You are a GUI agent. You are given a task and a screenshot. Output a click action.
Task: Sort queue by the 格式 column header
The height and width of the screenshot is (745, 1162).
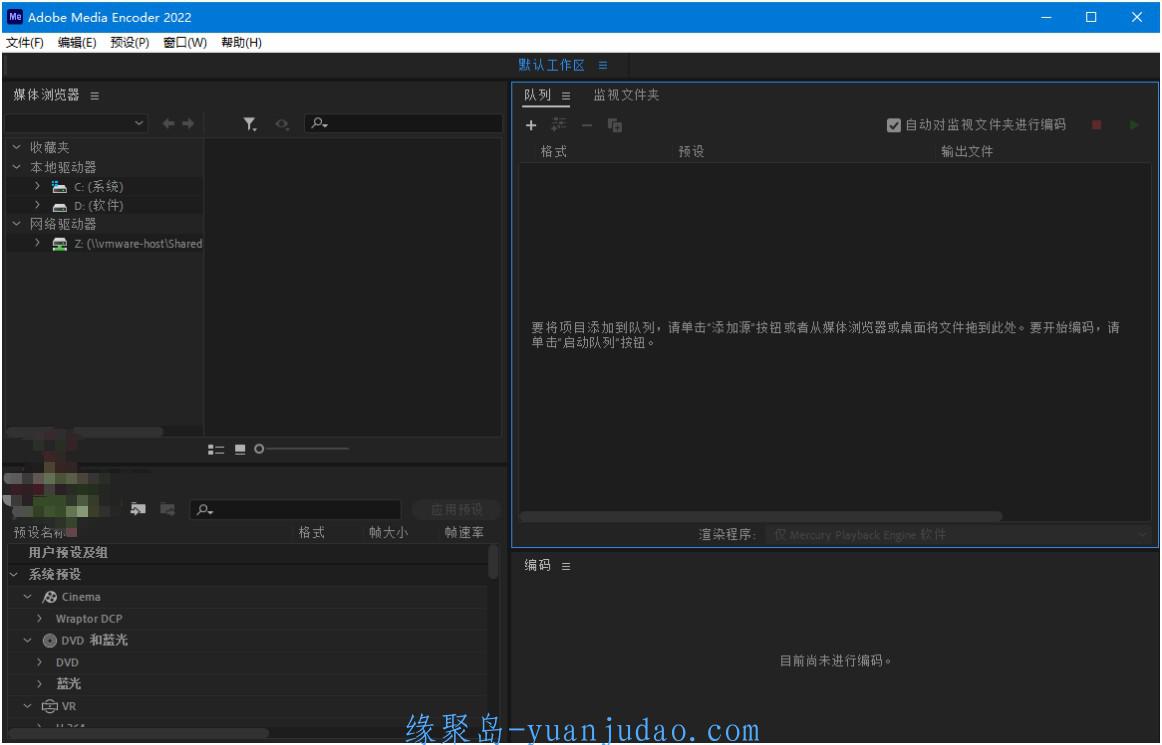coord(554,151)
